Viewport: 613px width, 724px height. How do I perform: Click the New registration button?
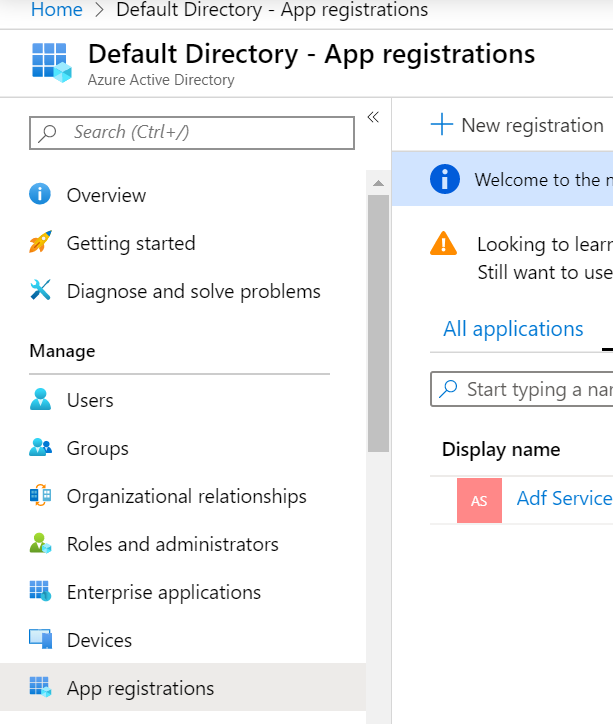pyautogui.click(x=517, y=125)
